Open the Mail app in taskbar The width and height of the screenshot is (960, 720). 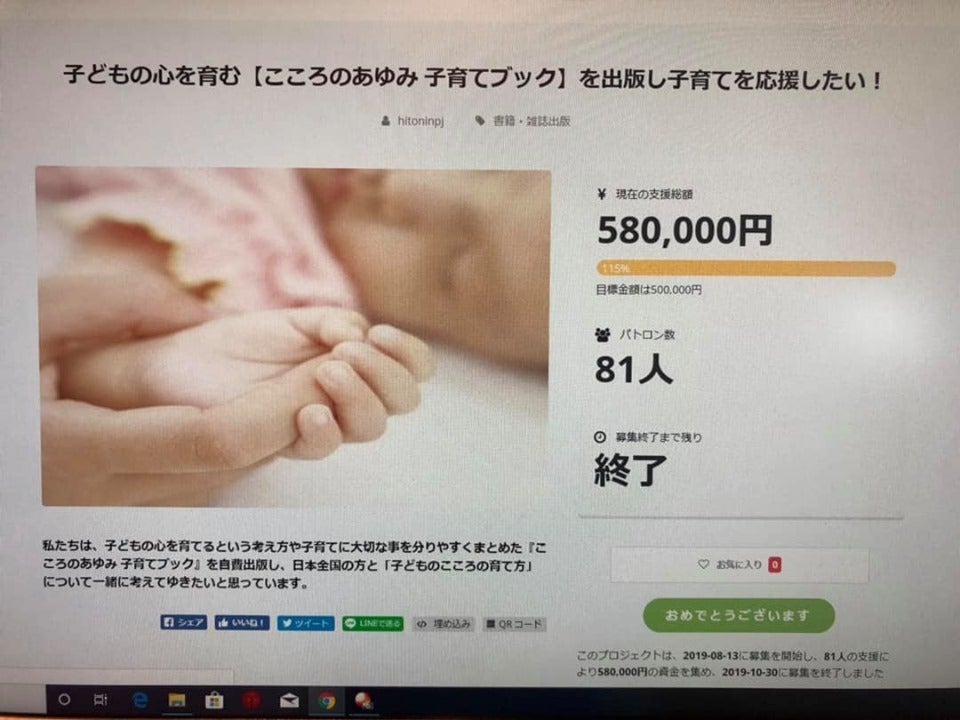(289, 700)
